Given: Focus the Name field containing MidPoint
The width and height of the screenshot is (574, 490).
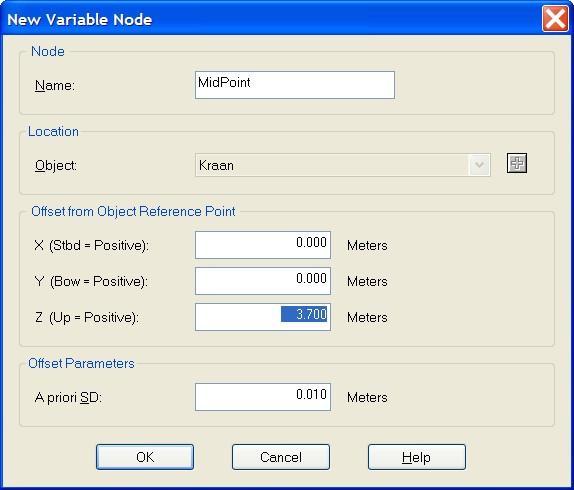Looking at the screenshot, I should [295, 85].
